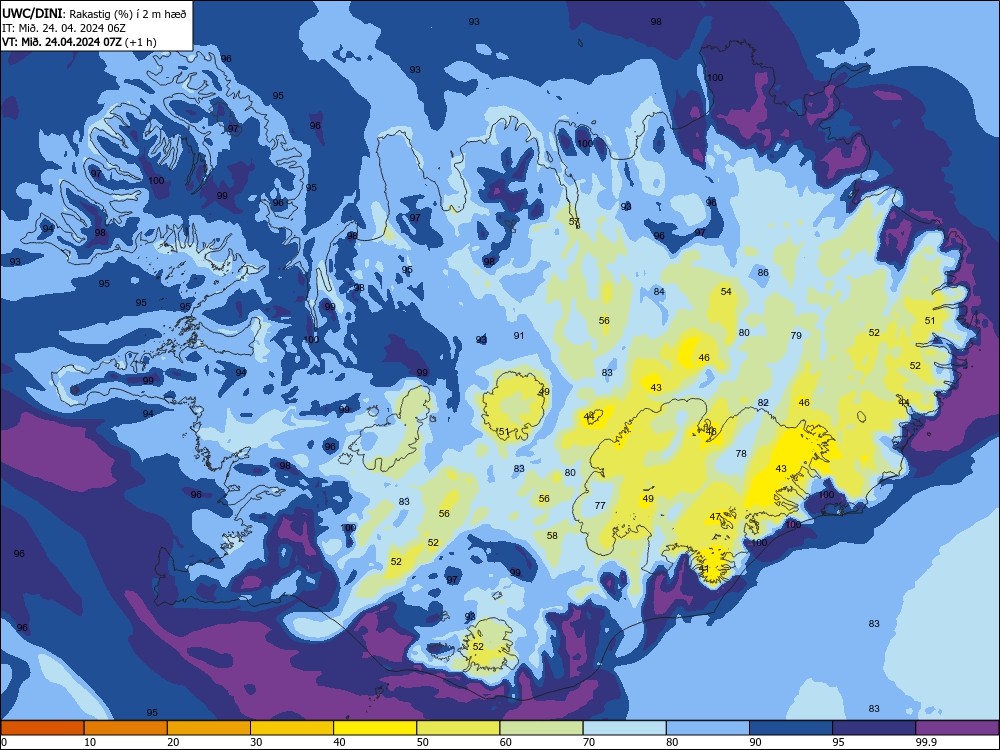Screen dimensions: 1000x750
Task: Click the legend scale label '30'
Action: 256,742
